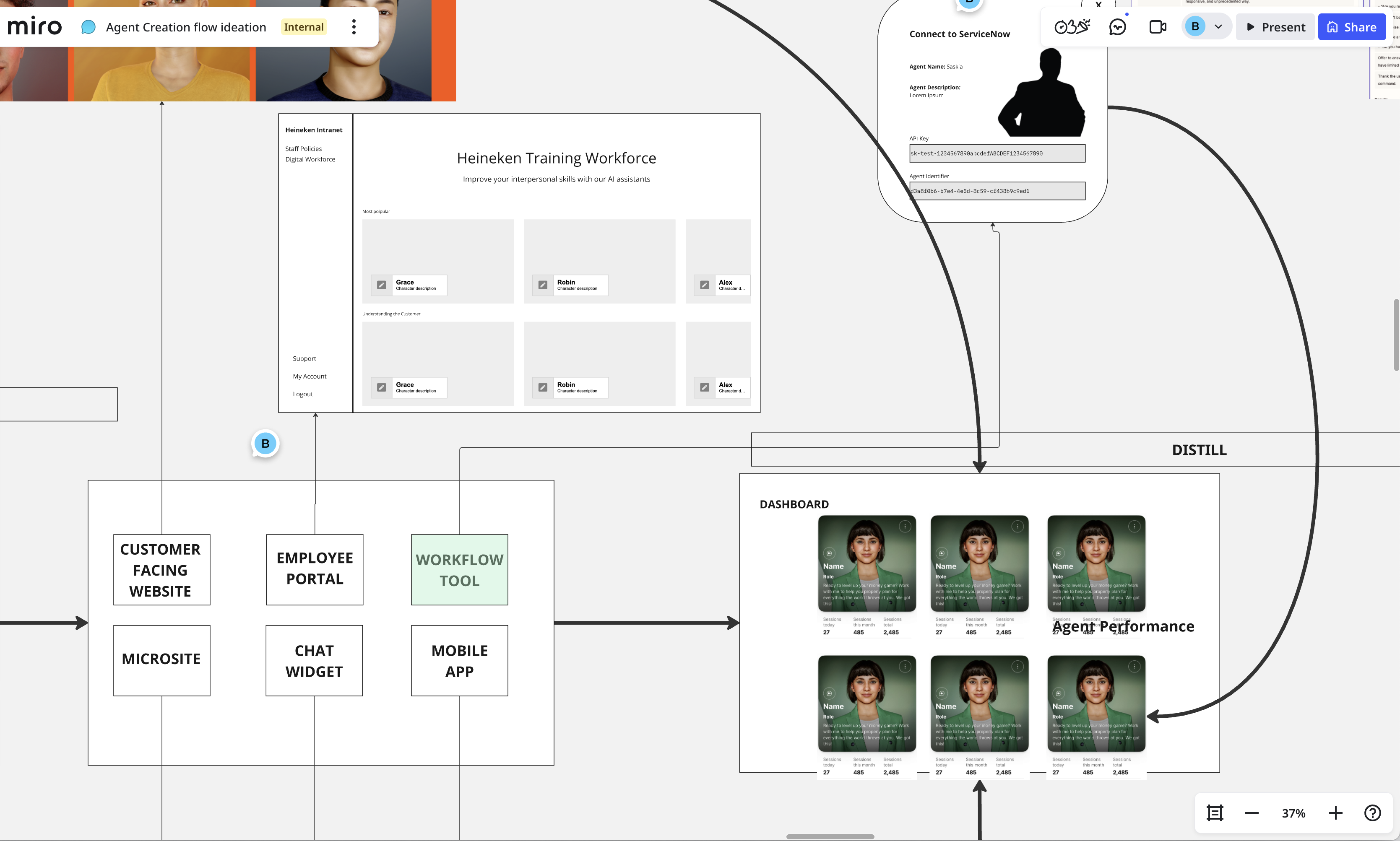Screen dimensions: 1400x841
Task: Open the board options three-dot menu
Action: pyautogui.click(x=354, y=26)
